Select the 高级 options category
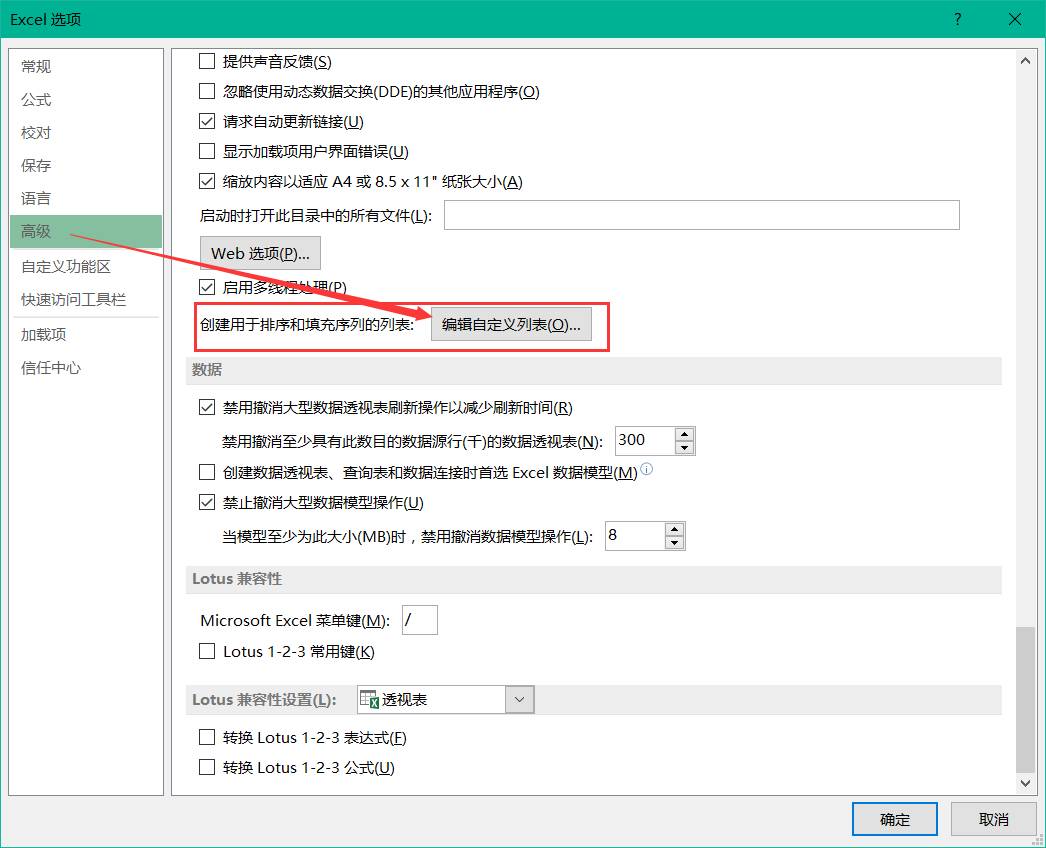The width and height of the screenshot is (1046, 848). (86, 231)
